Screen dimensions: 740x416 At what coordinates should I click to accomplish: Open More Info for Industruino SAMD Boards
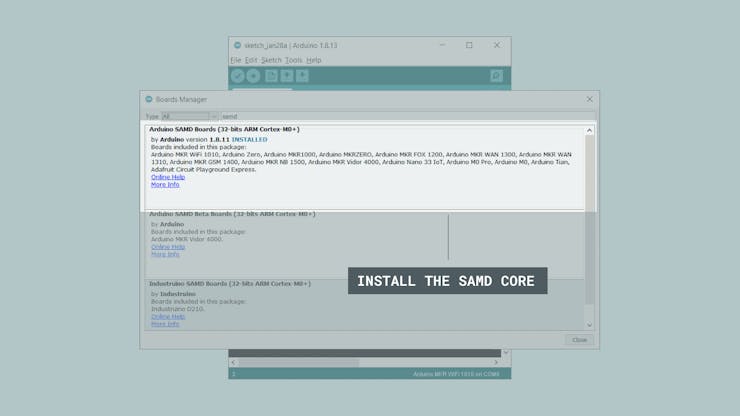click(165, 324)
